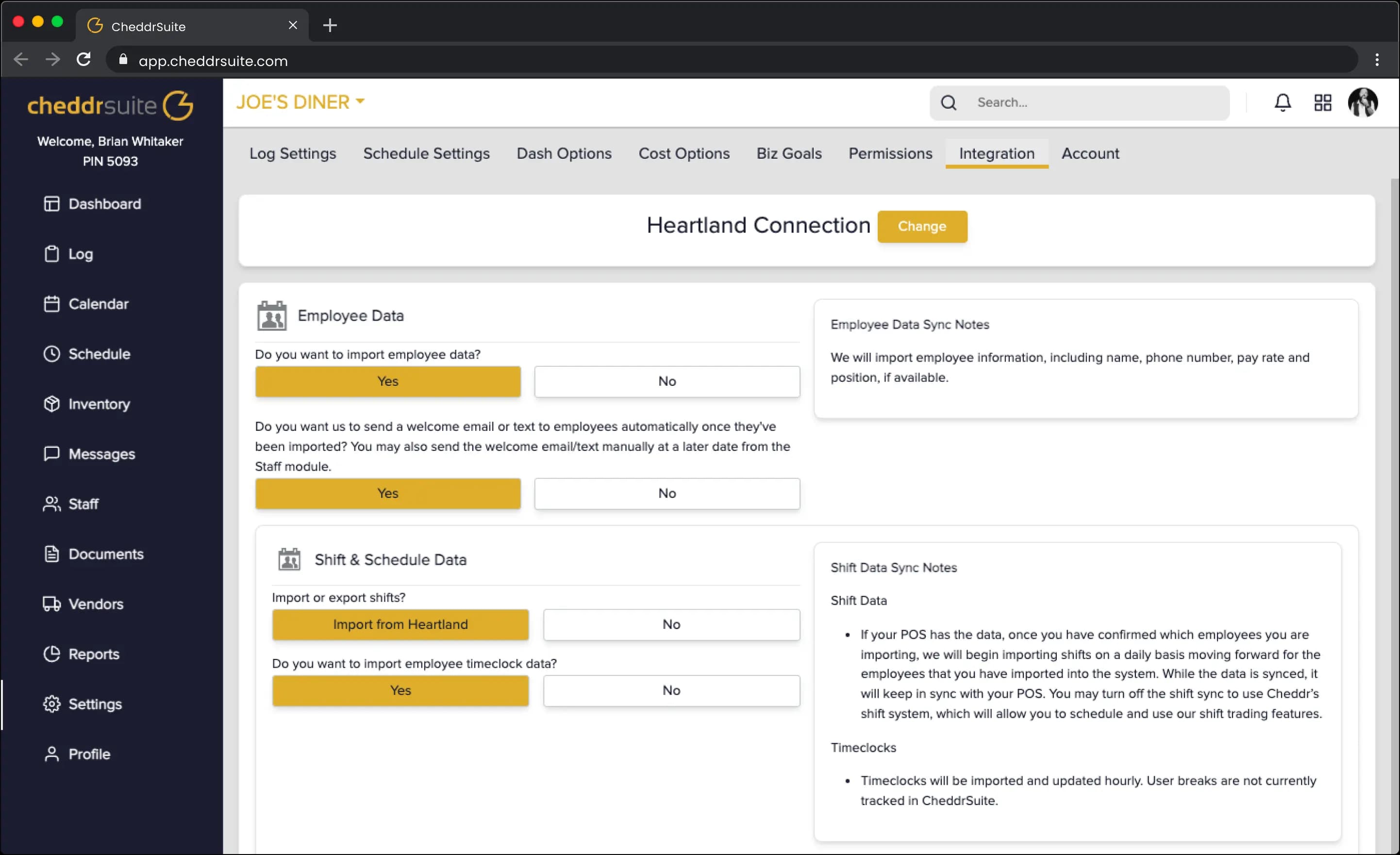Switch to the Schedule Settings tab
The image size is (1400, 855).
(x=426, y=153)
